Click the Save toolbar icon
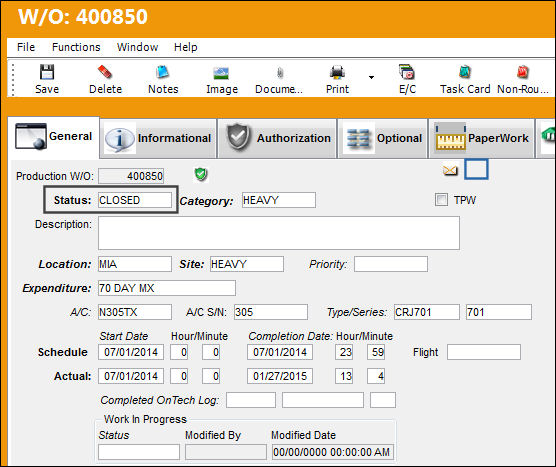This screenshot has width=556, height=467. click(x=47, y=72)
